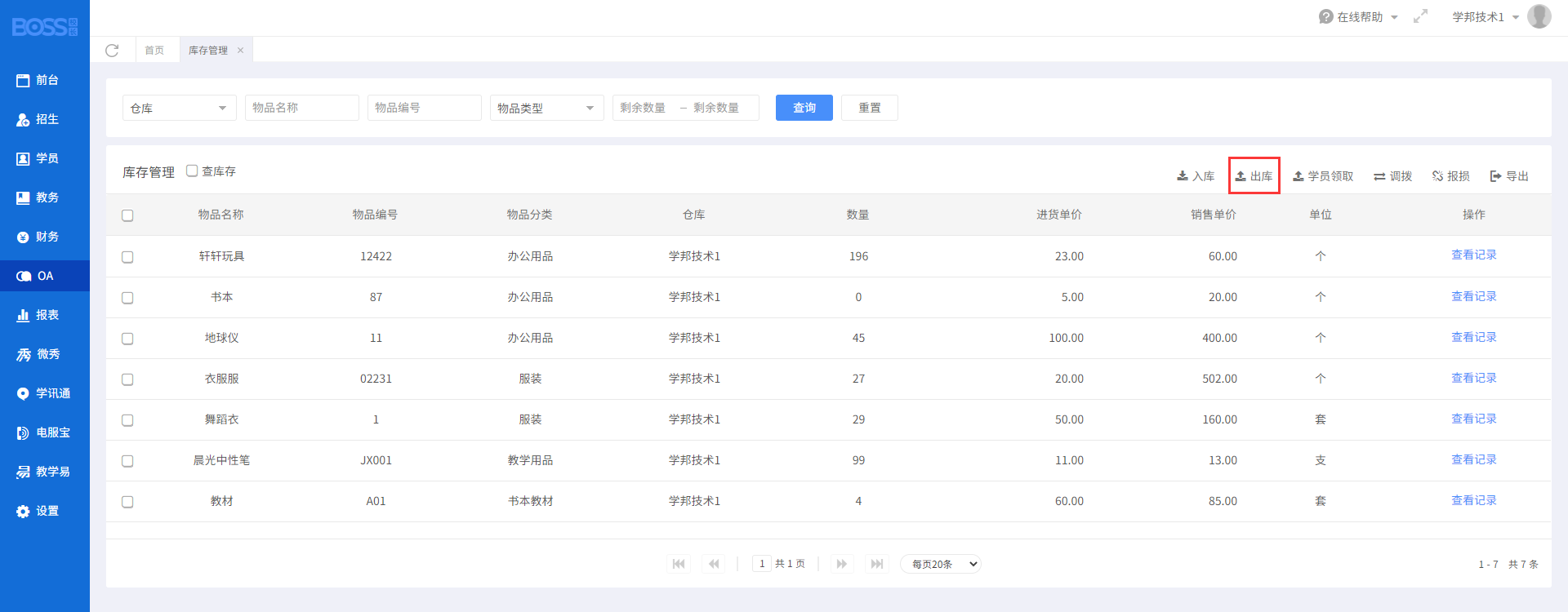Image resolution: width=1568 pixels, height=612 pixels.
Task: Open the 学讯通 sidebar section
Action: [x=45, y=393]
